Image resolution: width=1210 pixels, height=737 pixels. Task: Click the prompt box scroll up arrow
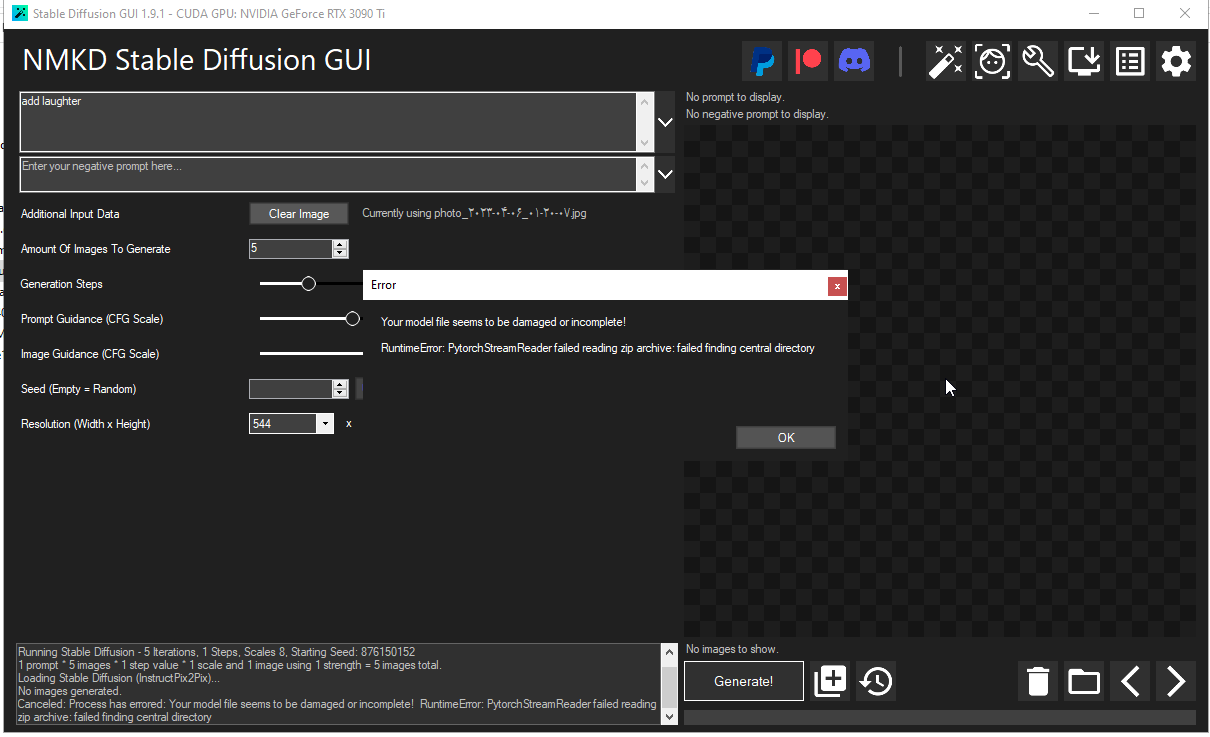click(645, 101)
